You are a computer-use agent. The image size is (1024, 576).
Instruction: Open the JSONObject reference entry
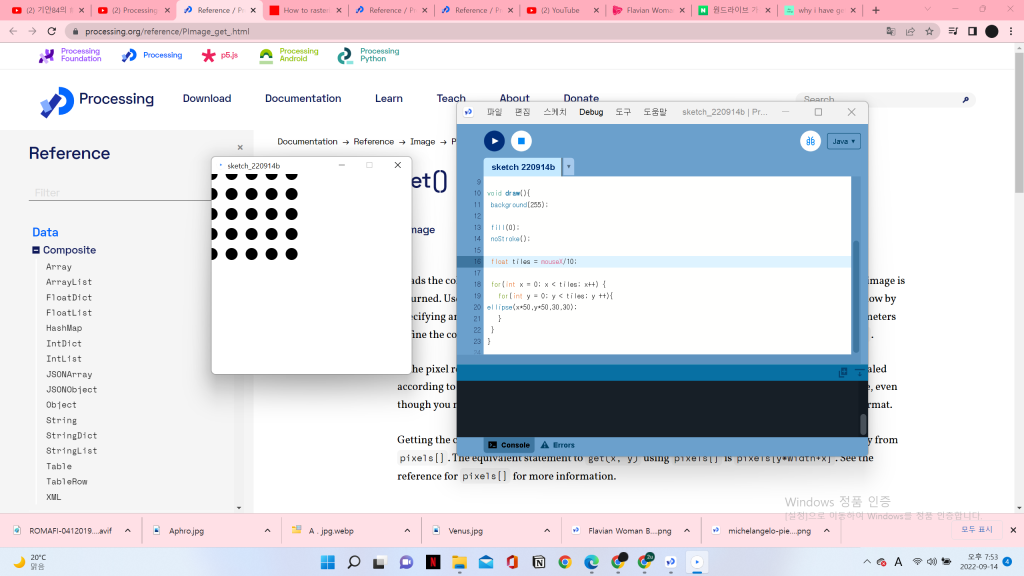pos(71,389)
